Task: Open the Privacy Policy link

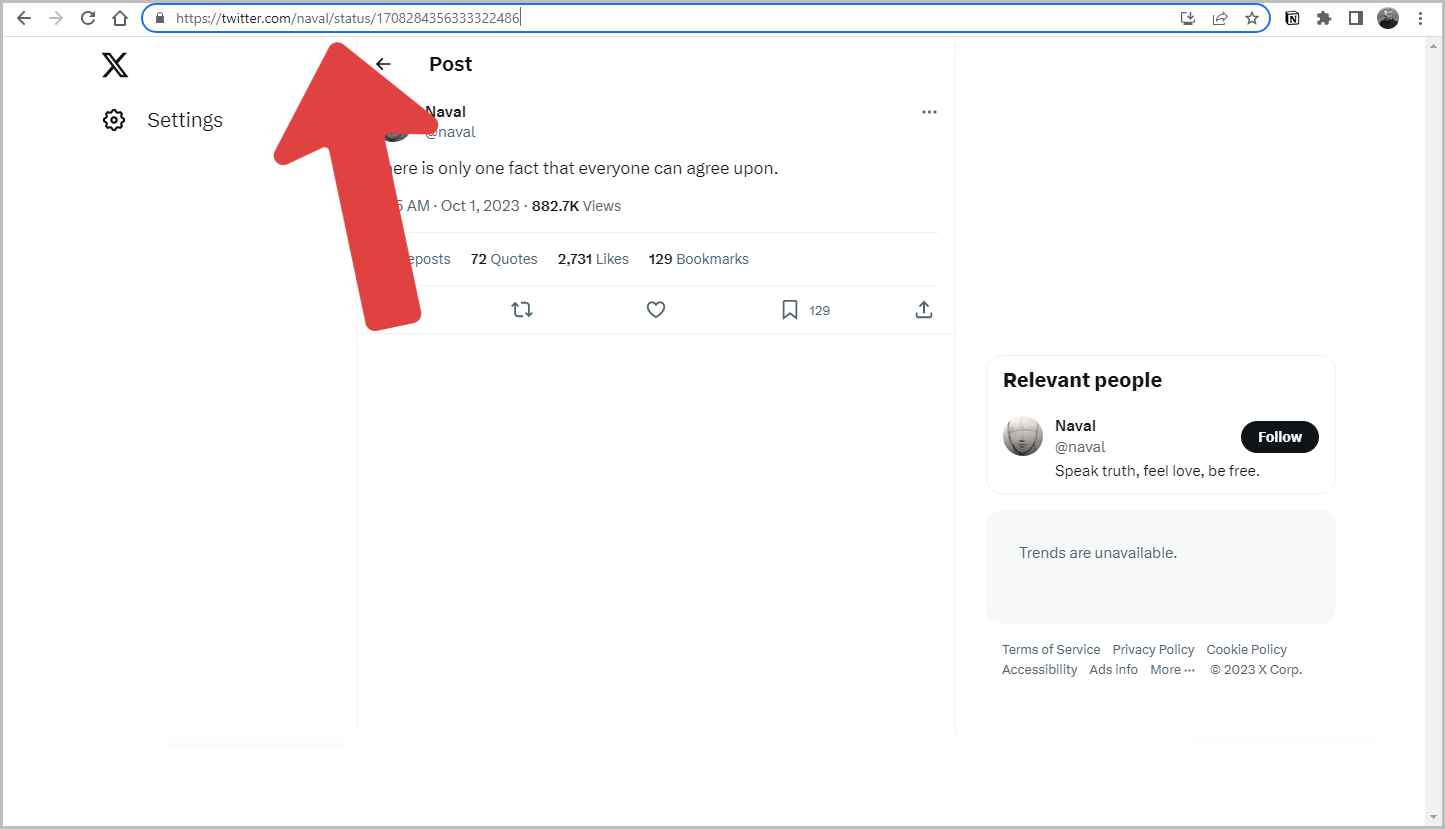Action: coord(1152,649)
